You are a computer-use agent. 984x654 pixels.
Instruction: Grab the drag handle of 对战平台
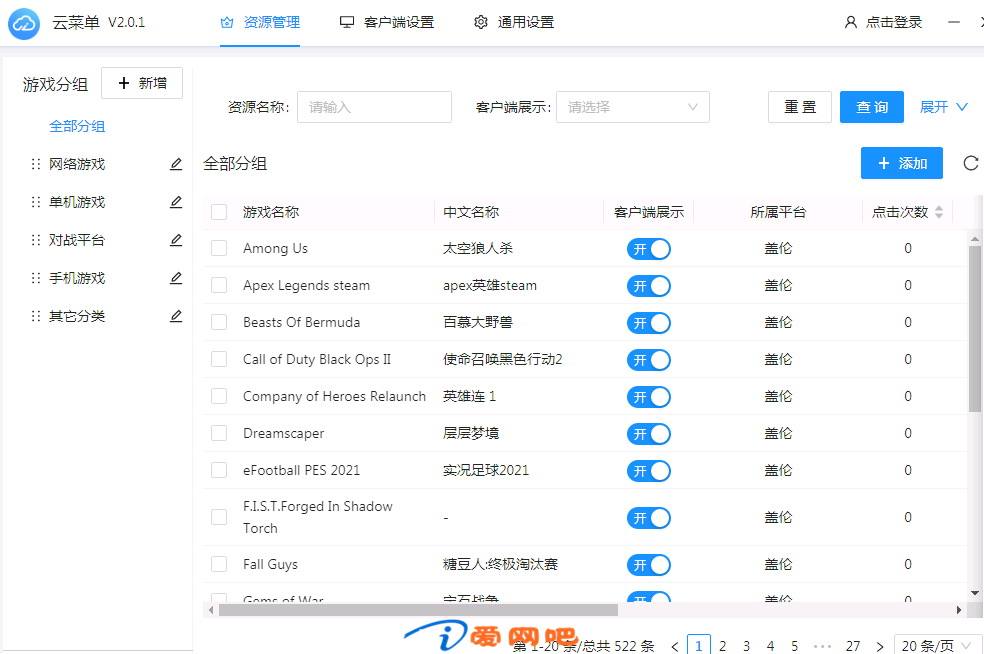click(36, 240)
